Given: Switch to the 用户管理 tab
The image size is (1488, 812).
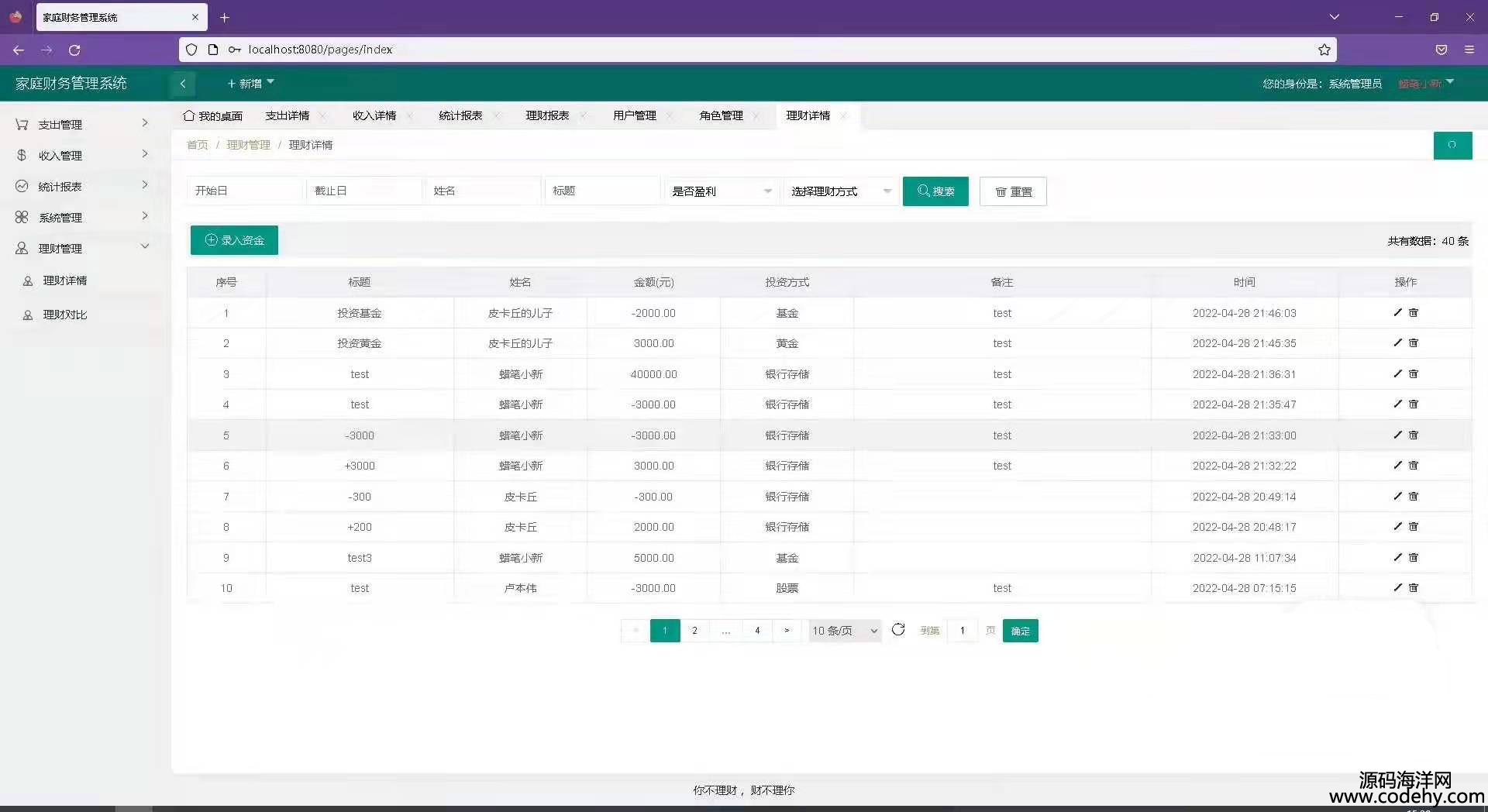Looking at the screenshot, I should [634, 115].
